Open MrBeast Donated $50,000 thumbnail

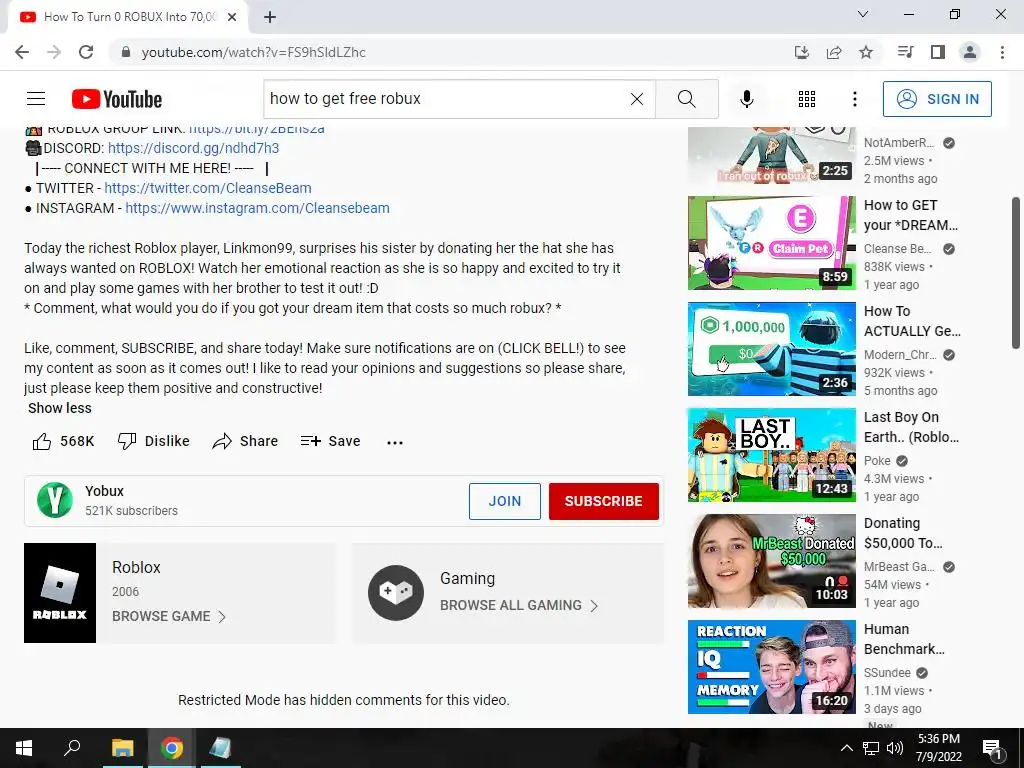[x=771, y=561]
